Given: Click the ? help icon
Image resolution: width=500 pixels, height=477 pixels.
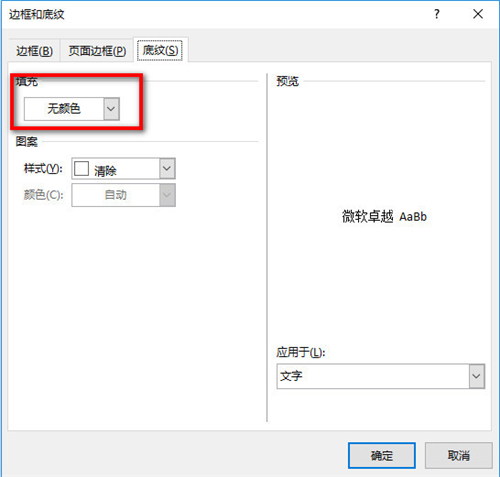Looking at the screenshot, I should 437,14.
